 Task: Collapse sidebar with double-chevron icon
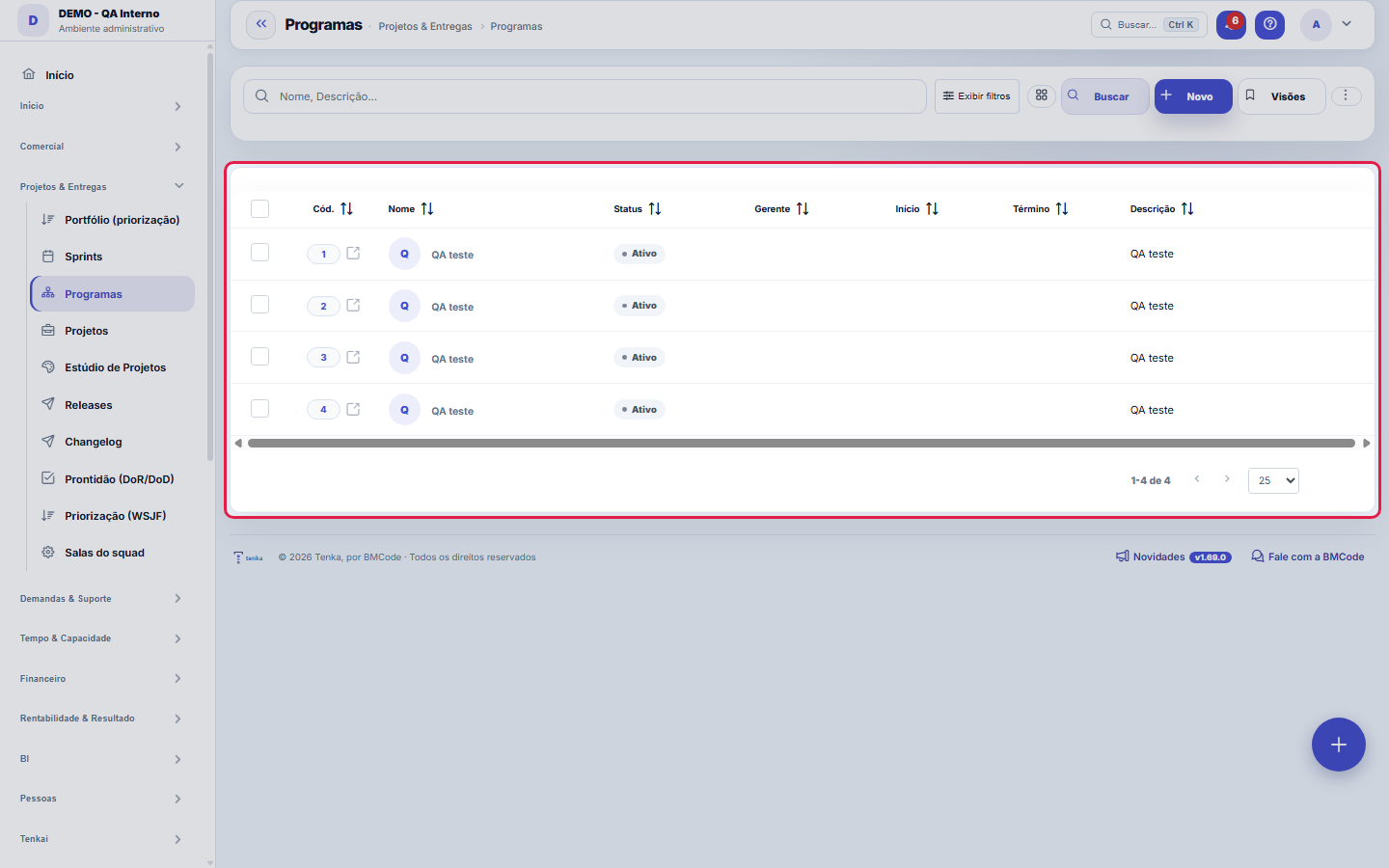point(260,24)
